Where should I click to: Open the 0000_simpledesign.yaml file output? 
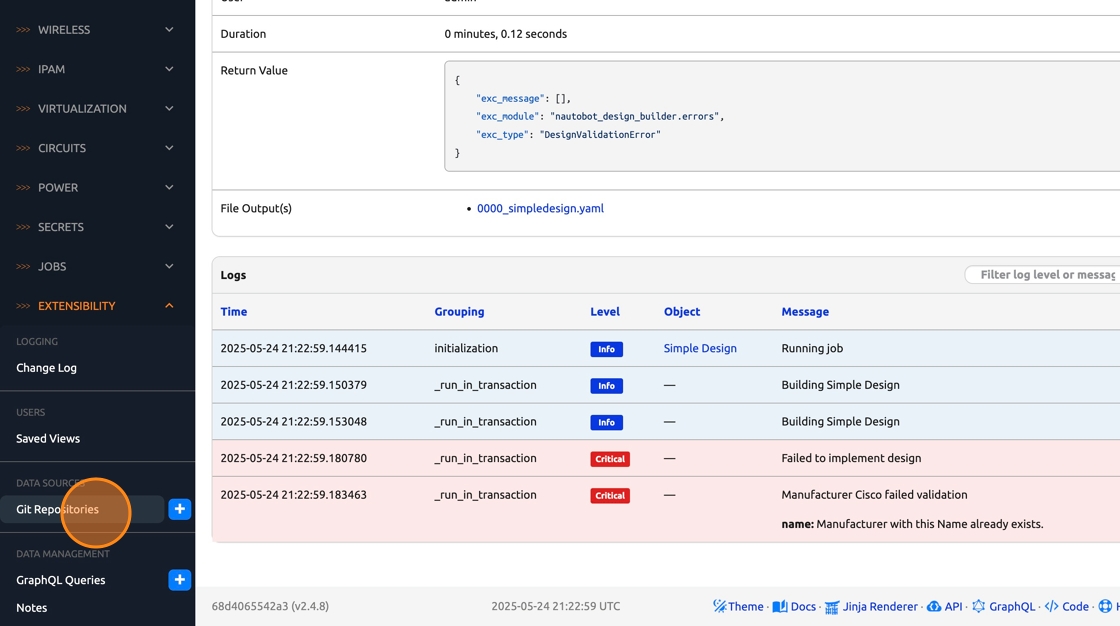point(540,208)
